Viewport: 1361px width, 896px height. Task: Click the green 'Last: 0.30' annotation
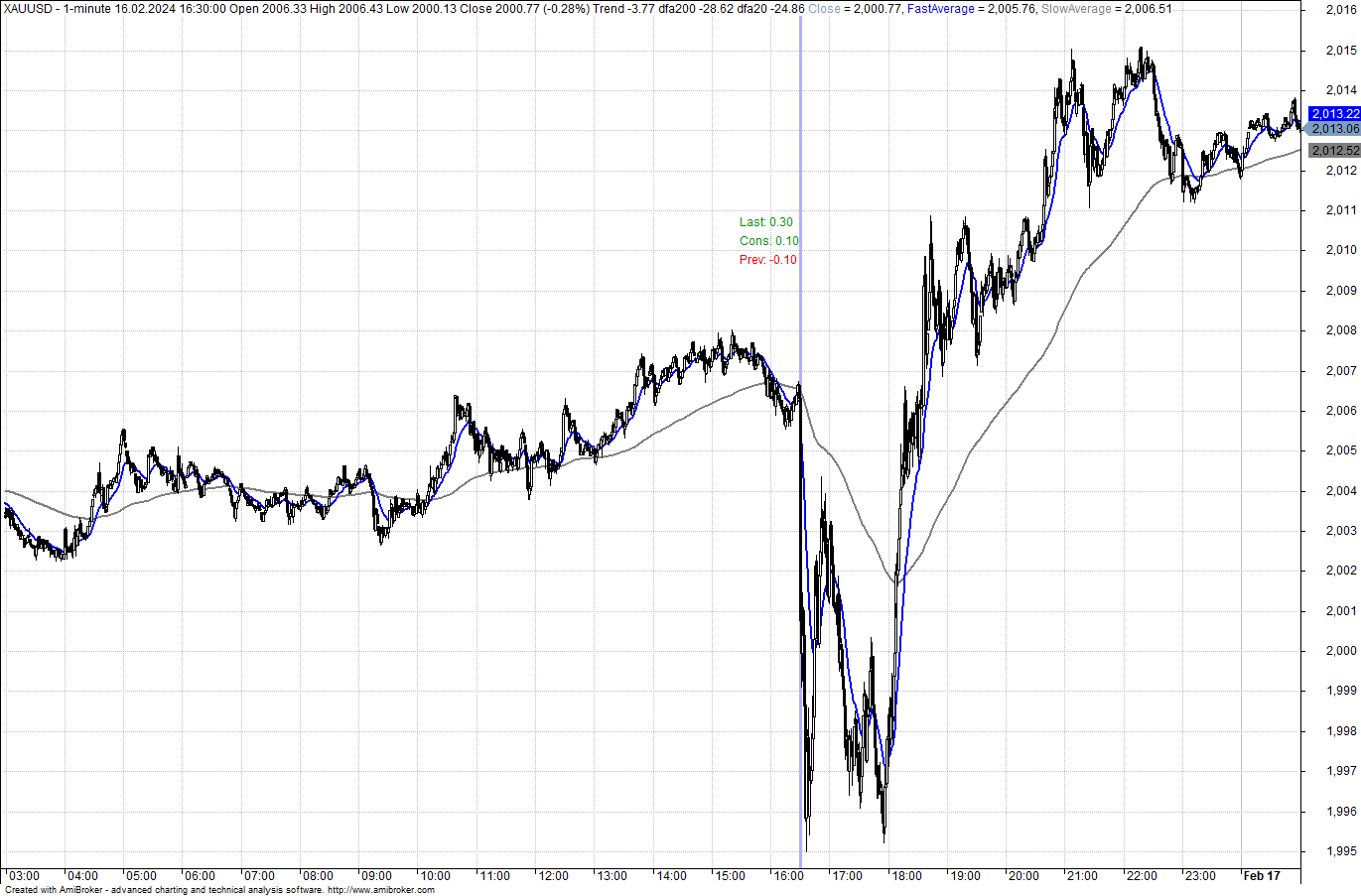pyautogui.click(x=766, y=222)
